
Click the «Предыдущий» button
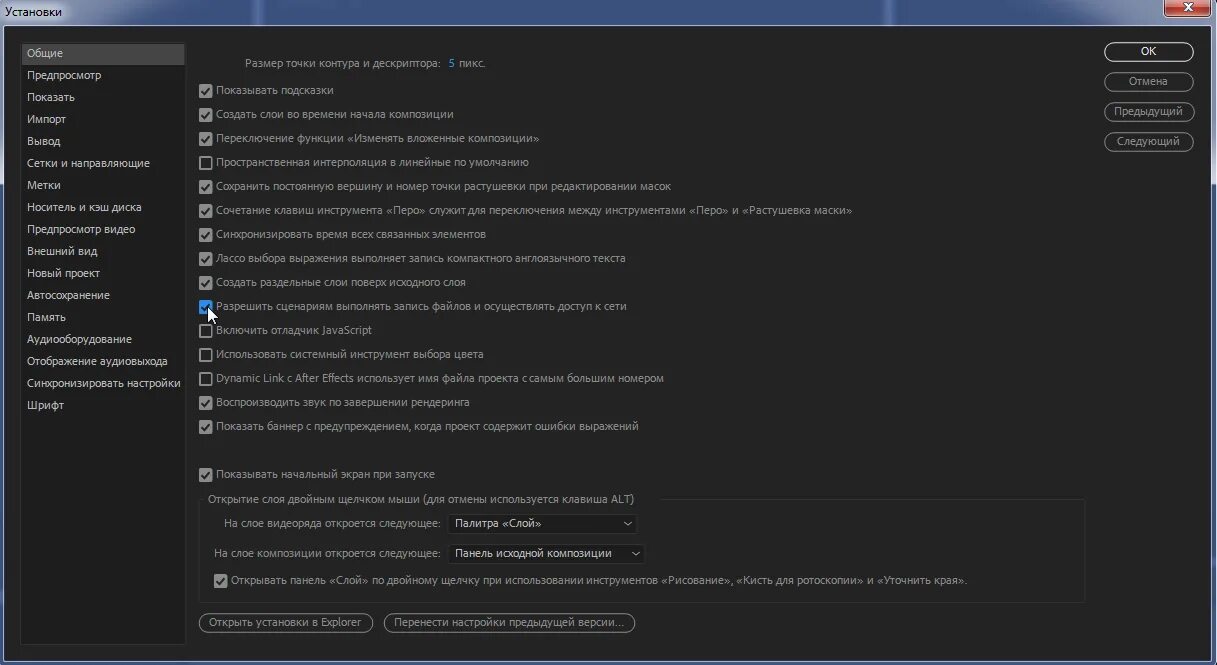pos(1149,111)
